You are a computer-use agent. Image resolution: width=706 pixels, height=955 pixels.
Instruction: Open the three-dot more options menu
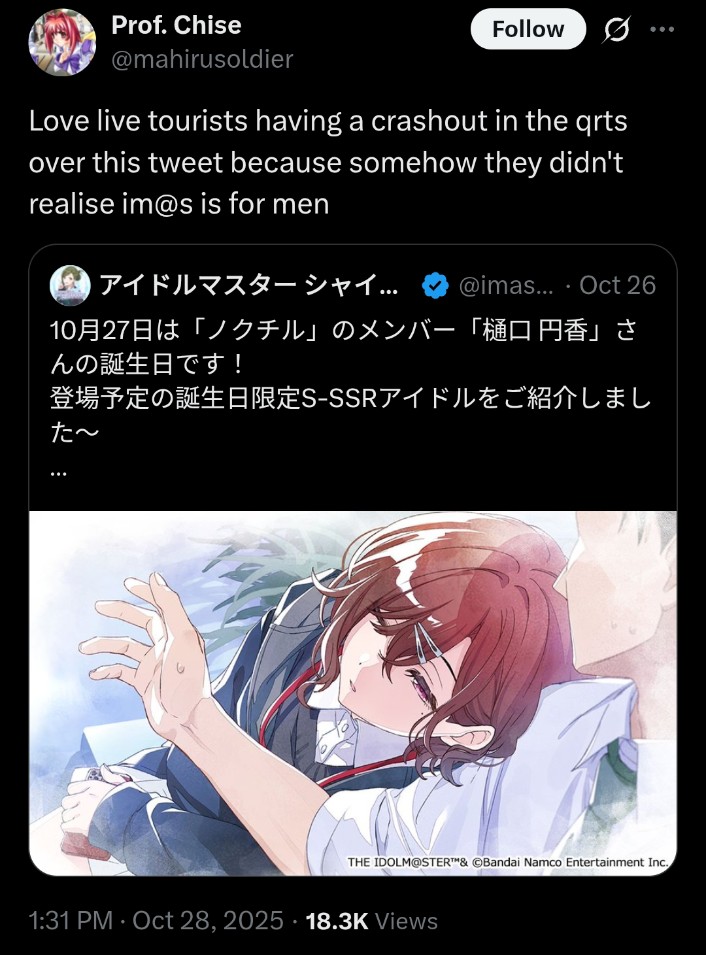[663, 29]
